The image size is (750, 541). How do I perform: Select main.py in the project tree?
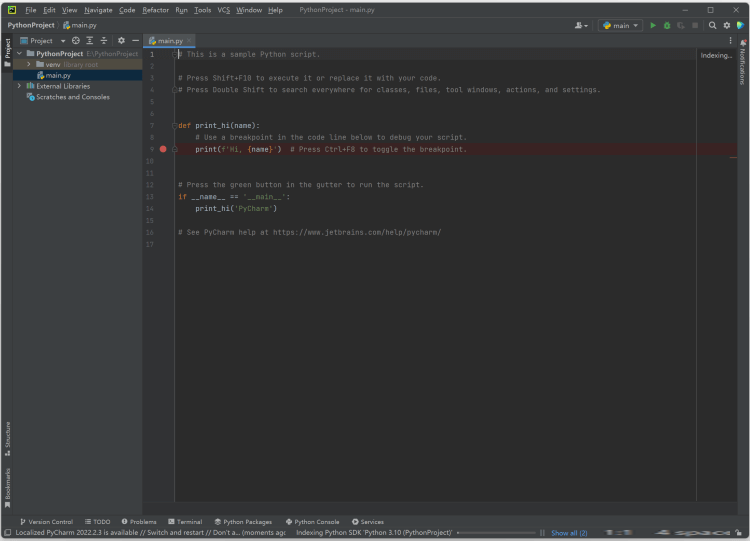pyautogui.click(x=58, y=75)
